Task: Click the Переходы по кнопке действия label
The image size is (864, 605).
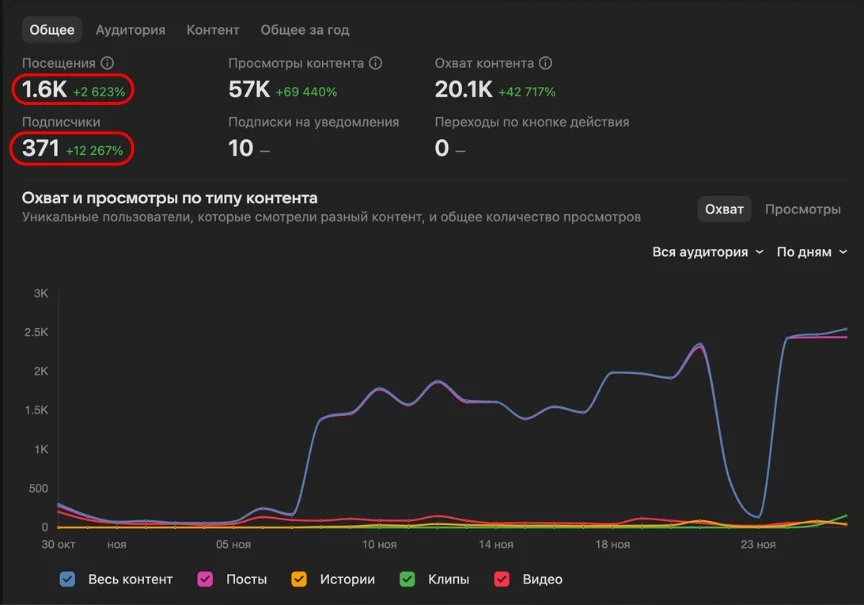Action: point(532,122)
